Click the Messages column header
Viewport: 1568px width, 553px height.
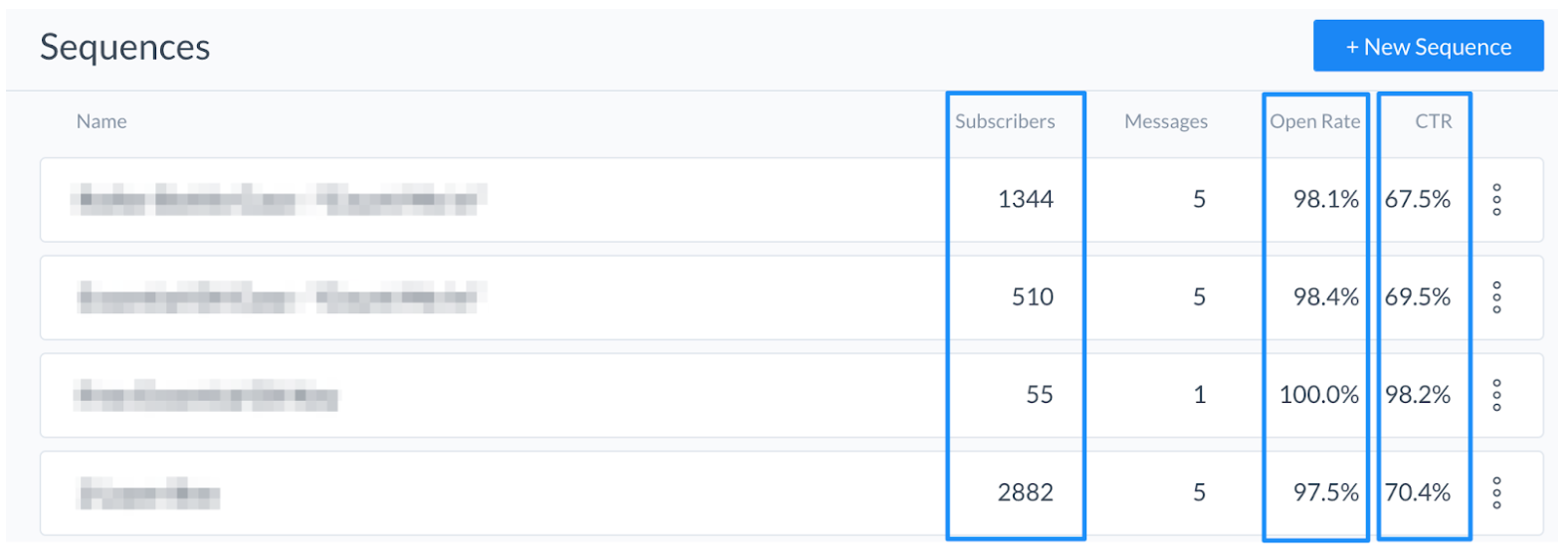point(1166,121)
